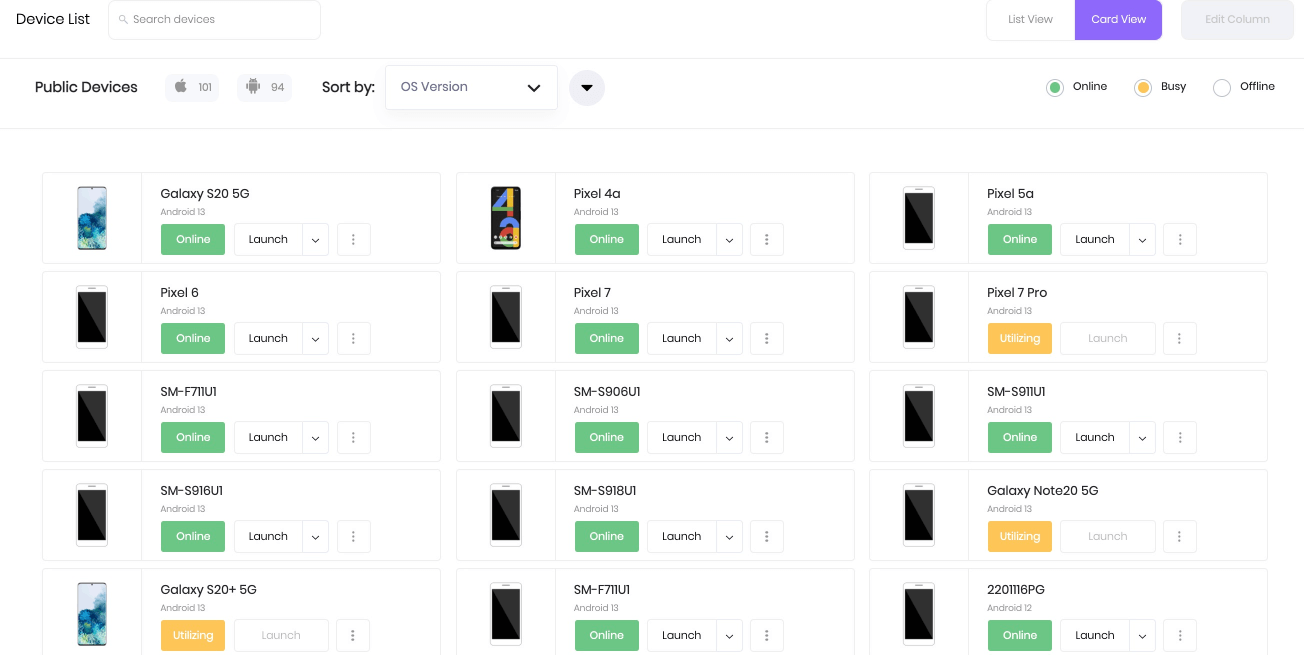Open three-dot menu for 2201116PG
The height and width of the screenshot is (655, 1304).
tap(1180, 636)
